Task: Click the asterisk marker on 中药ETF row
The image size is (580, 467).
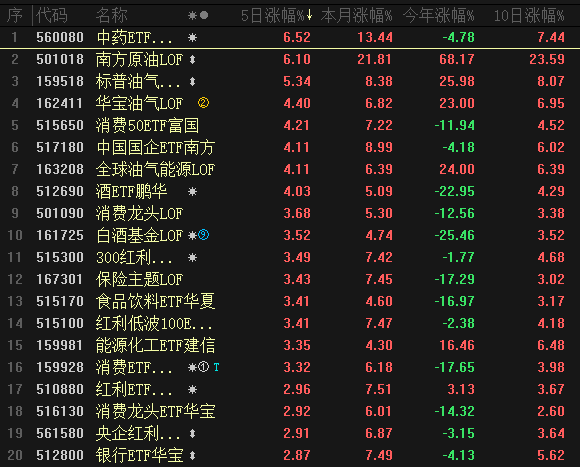Action: [x=192, y=37]
